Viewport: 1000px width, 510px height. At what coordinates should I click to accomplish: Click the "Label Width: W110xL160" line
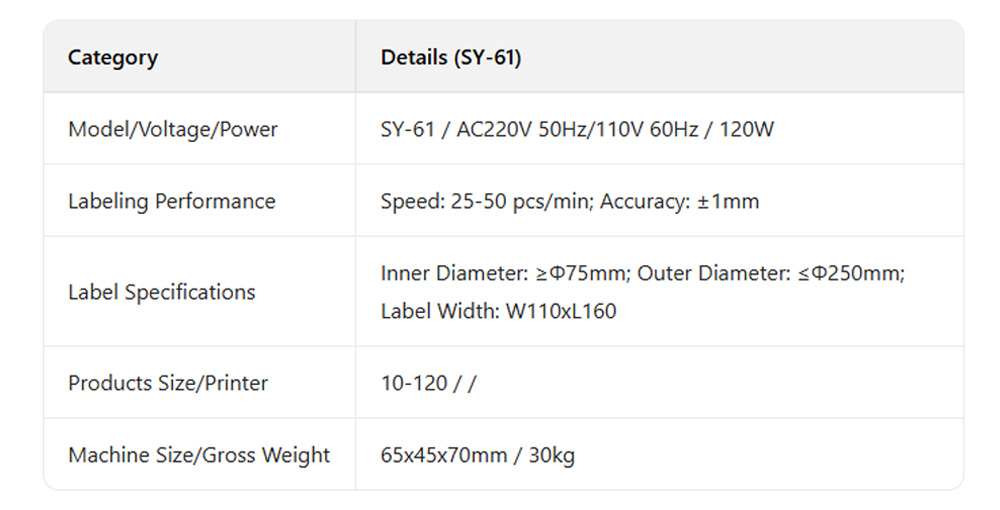click(498, 311)
